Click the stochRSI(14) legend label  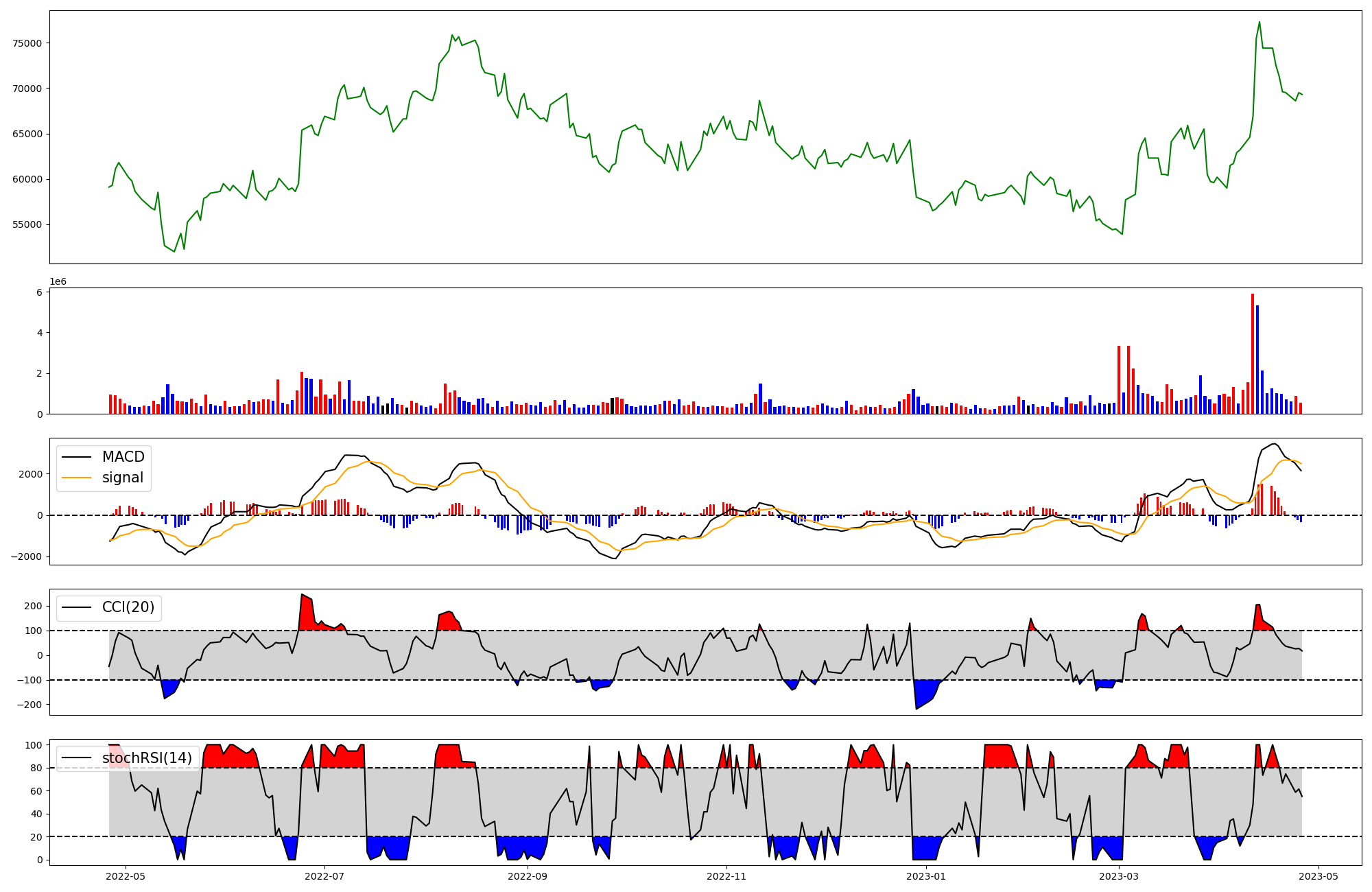point(147,758)
